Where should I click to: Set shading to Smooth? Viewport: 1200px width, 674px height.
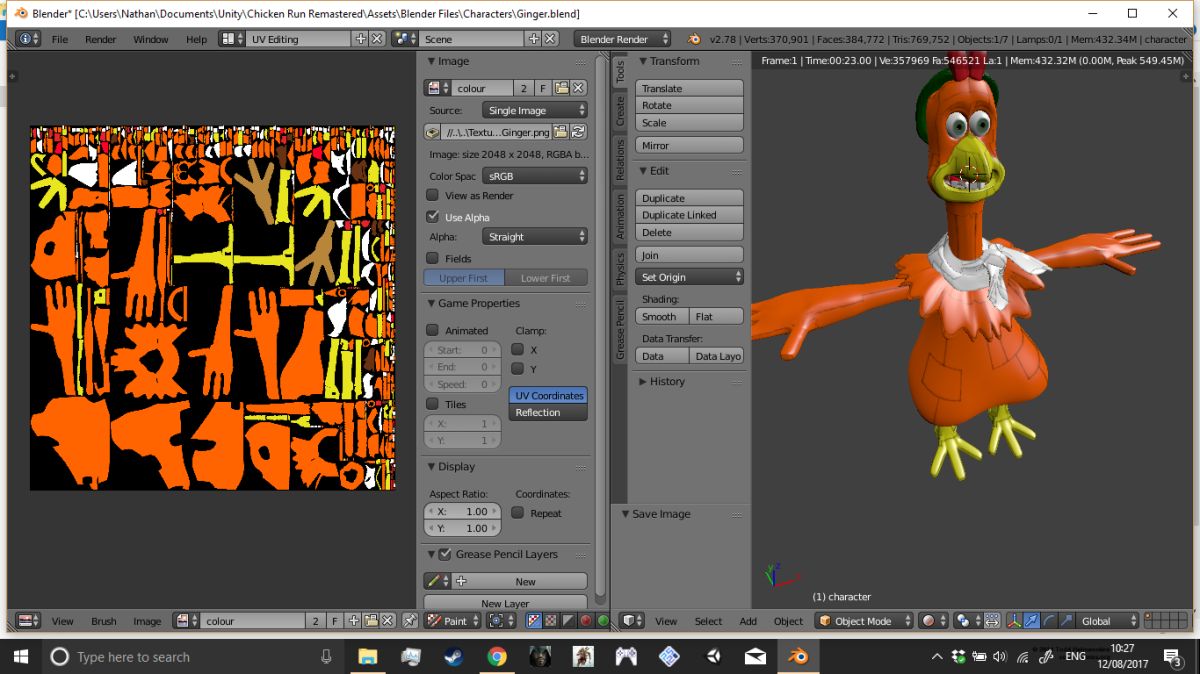click(662, 316)
